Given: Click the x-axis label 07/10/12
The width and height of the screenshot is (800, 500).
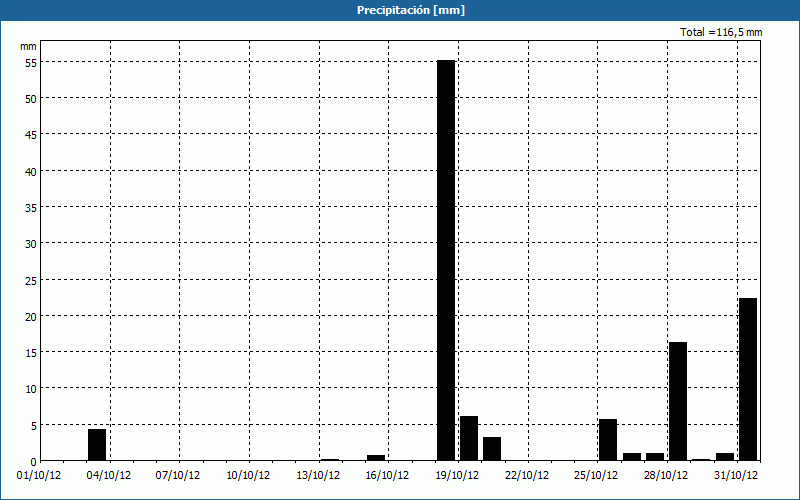Looking at the screenshot, I should click(x=178, y=476).
